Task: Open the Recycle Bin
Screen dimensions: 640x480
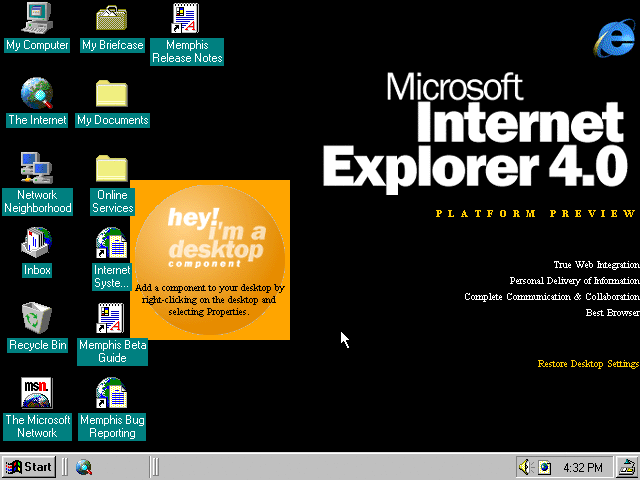Action: (x=37, y=327)
